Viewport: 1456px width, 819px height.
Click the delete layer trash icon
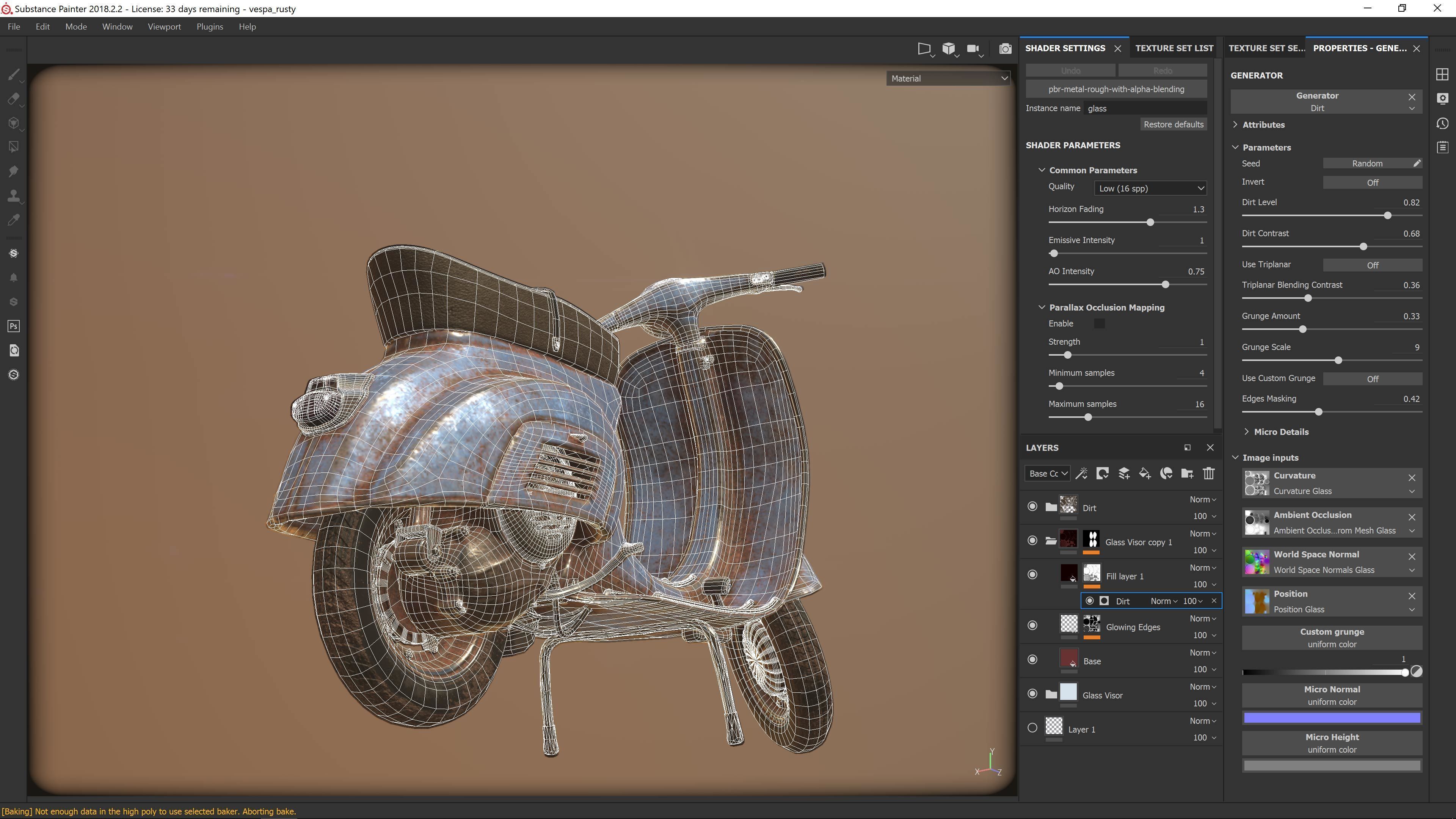[x=1208, y=474]
